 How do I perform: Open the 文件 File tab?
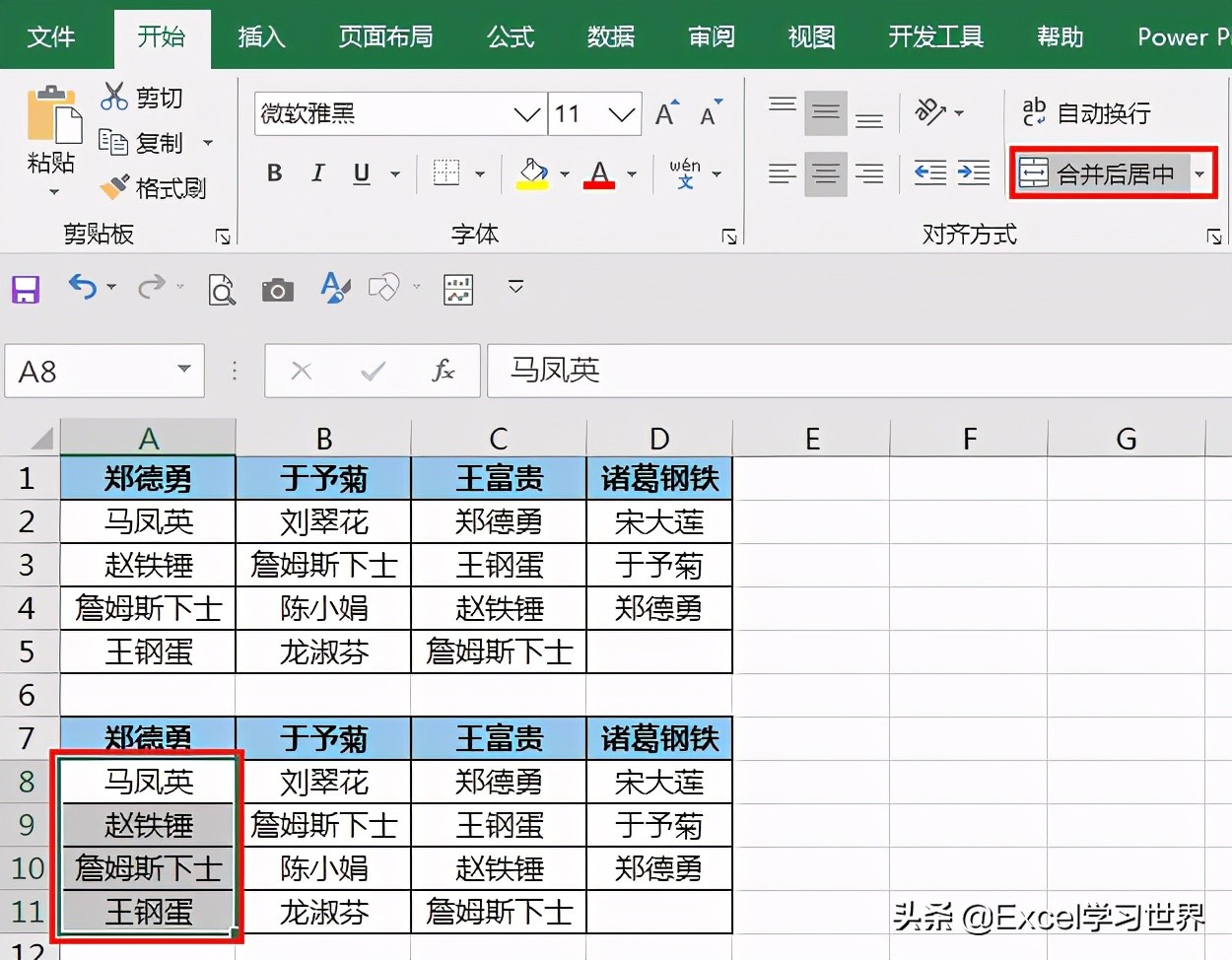[51, 36]
